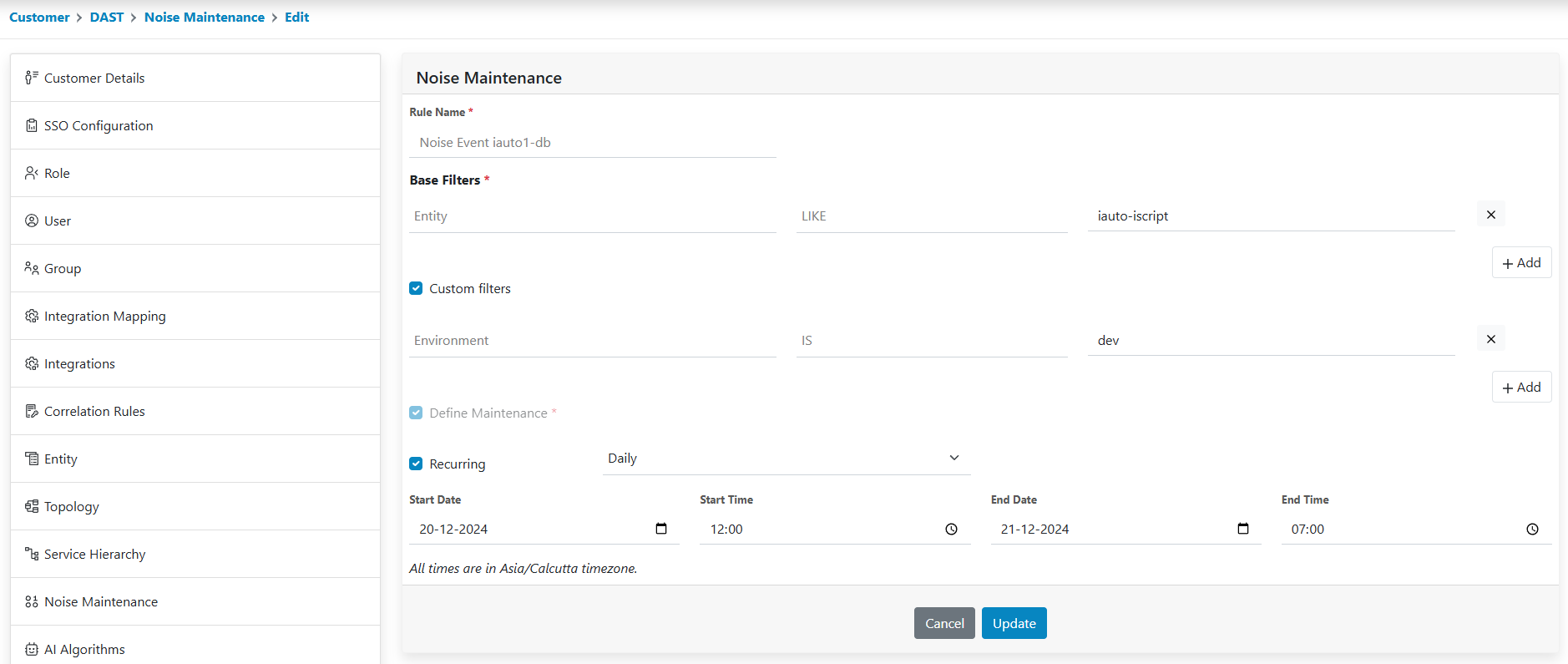Click the Service Hierarchy sidebar icon

coord(32,554)
